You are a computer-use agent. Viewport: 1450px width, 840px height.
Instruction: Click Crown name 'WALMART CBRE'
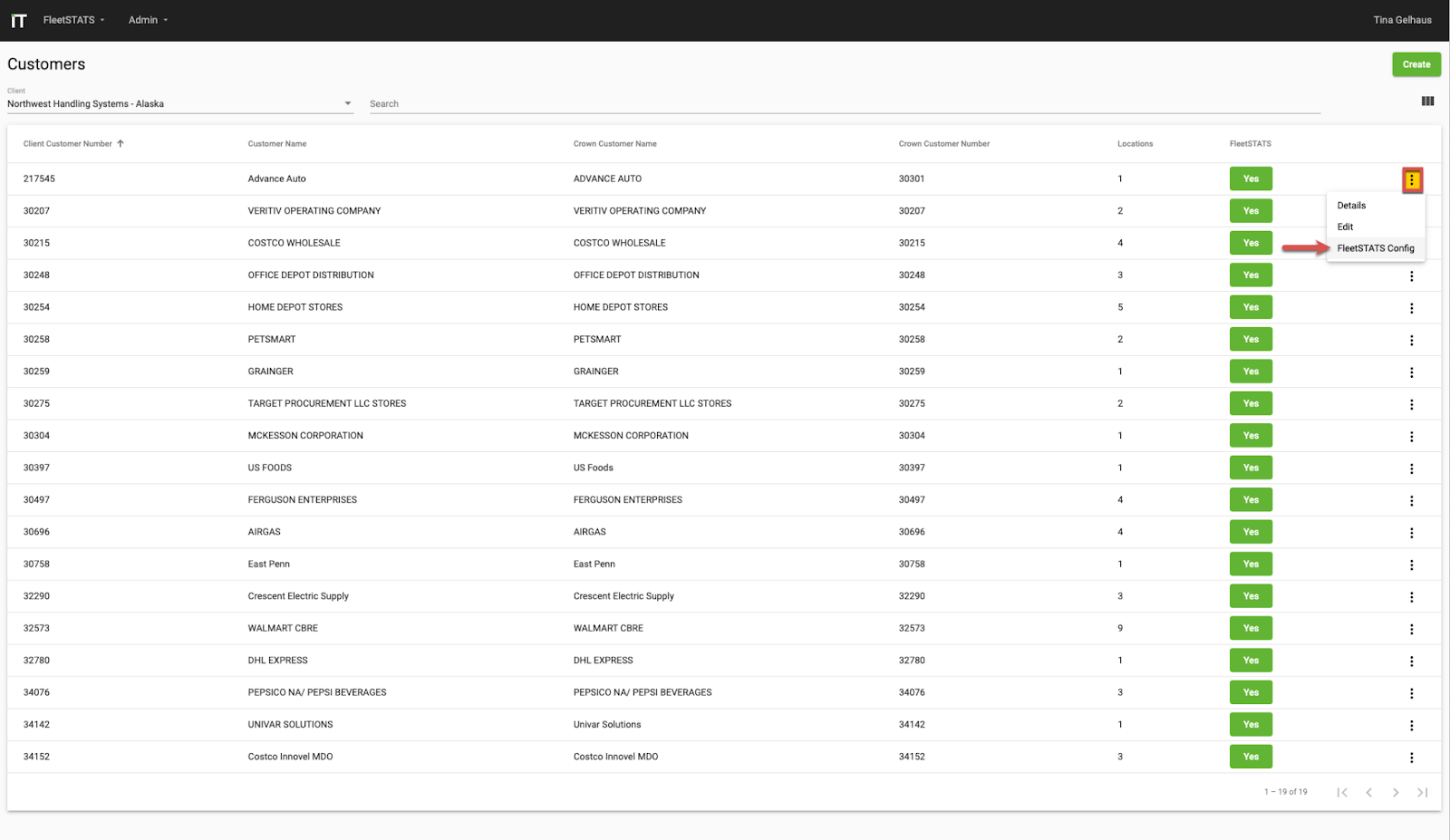coord(608,628)
